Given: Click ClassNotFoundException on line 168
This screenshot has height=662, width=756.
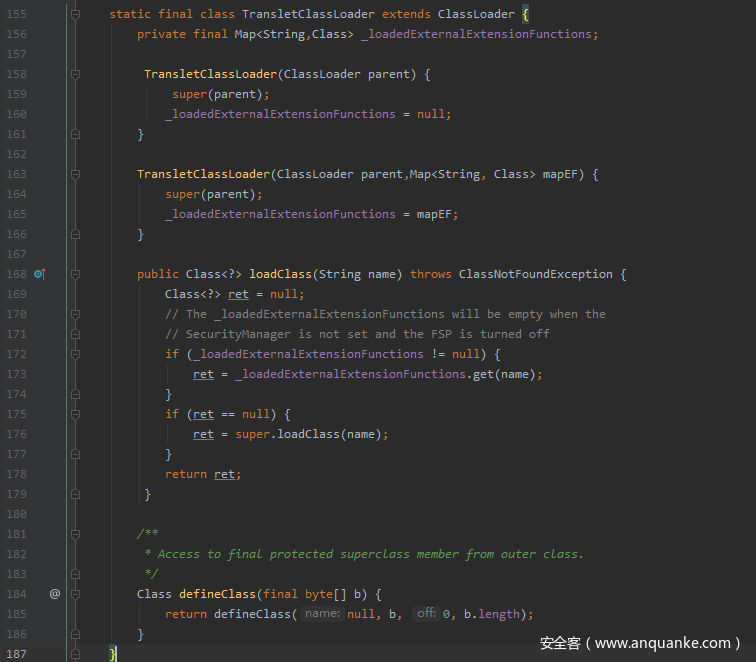Looking at the screenshot, I should tap(535, 274).
